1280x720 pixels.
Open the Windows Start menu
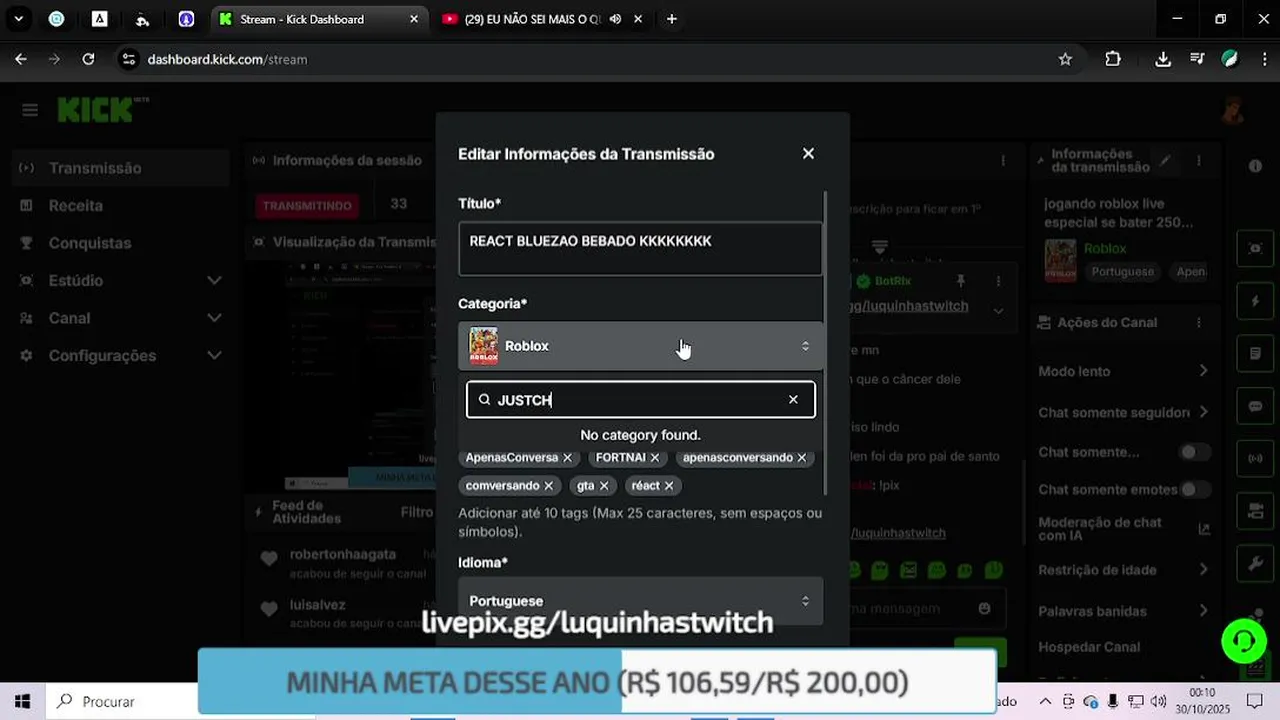click(x=22, y=701)
